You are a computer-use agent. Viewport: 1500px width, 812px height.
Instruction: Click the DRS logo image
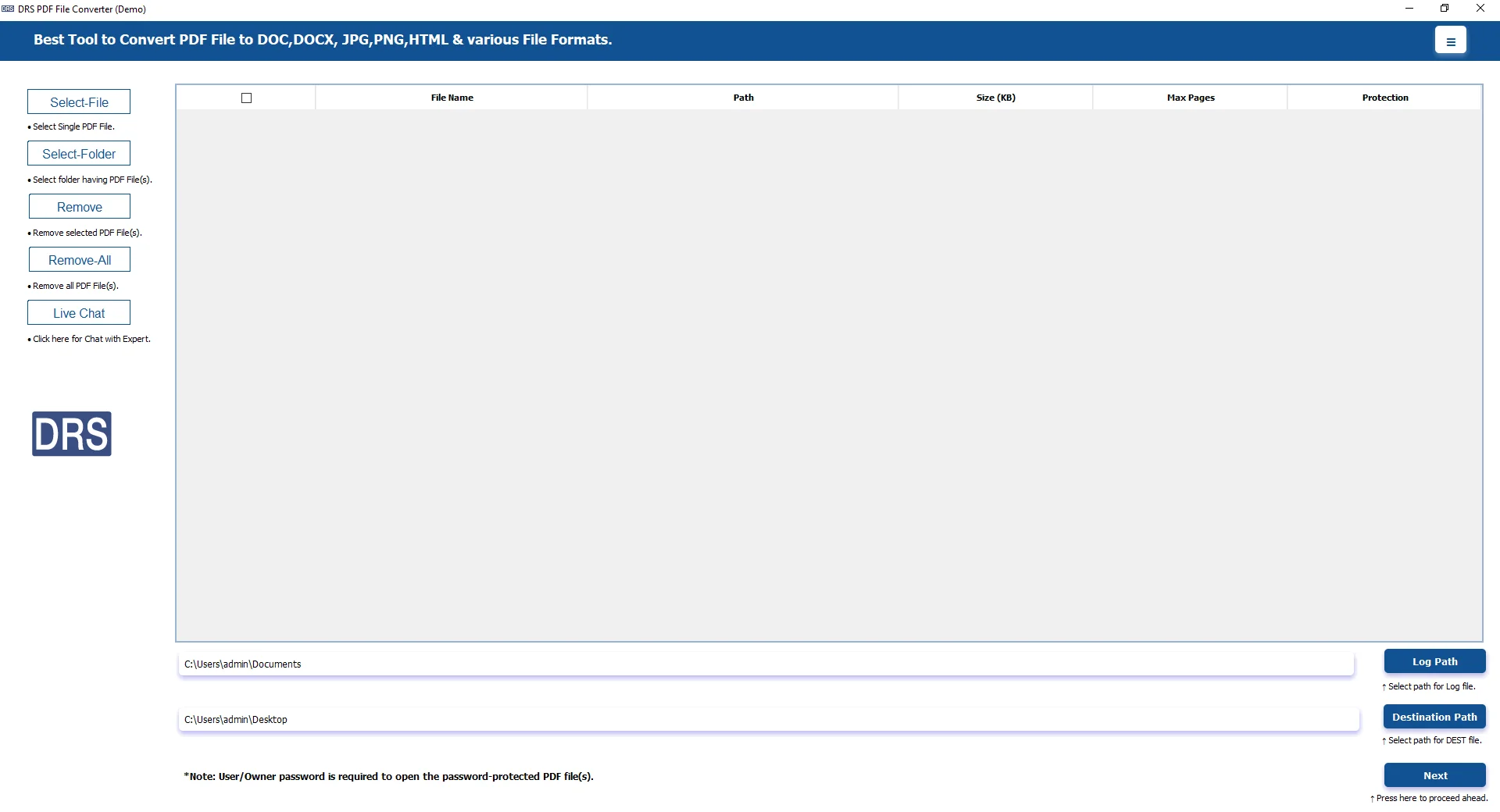click(72, 433)
